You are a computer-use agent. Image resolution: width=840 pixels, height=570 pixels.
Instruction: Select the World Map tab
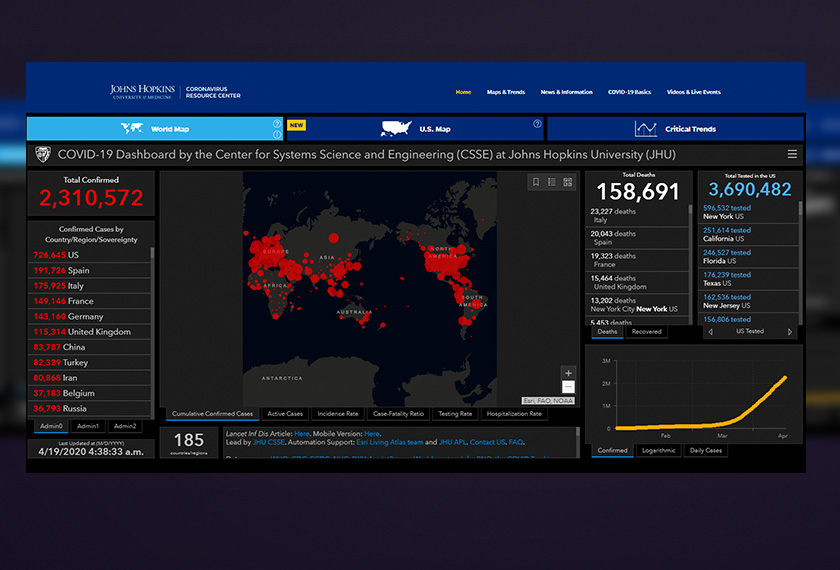(x=155, y=129)
